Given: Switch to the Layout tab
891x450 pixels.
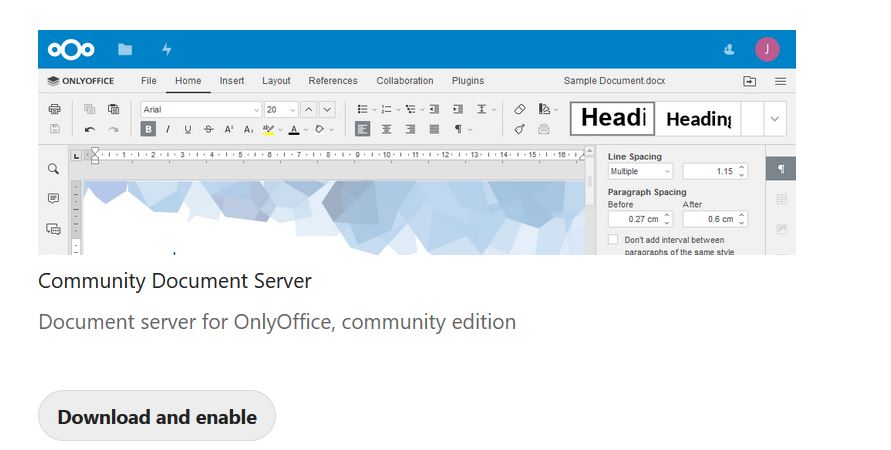Looking at the screenshot, I should (276, 81).
